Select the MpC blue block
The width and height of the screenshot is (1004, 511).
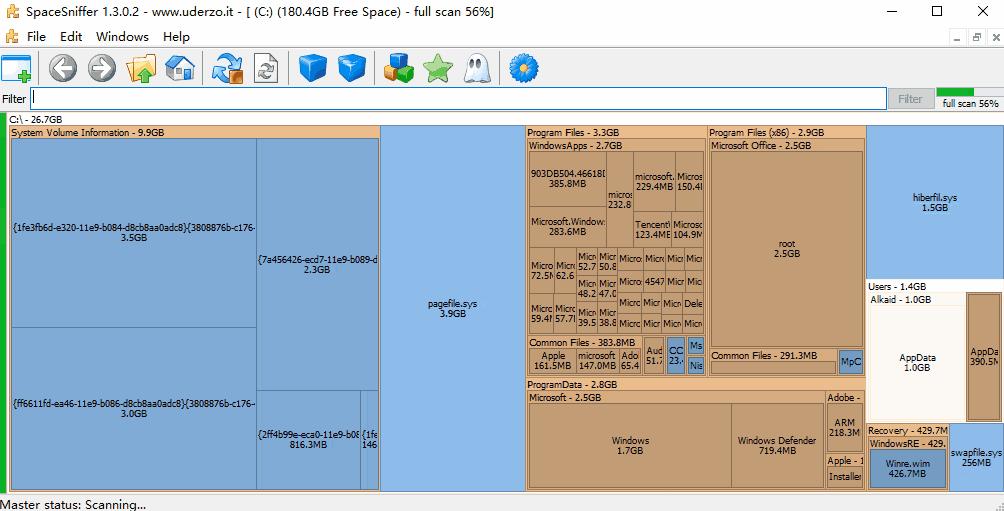tap(851, 362)
